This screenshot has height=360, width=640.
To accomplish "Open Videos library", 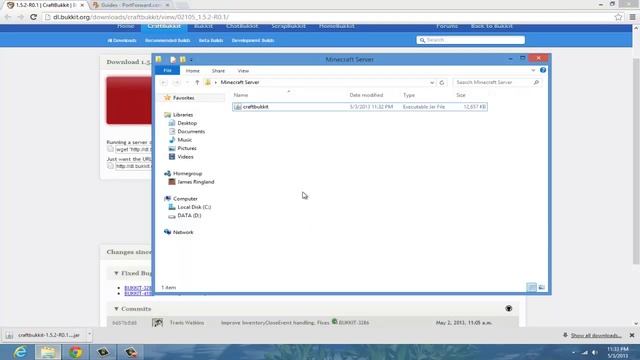I will 185,157.
